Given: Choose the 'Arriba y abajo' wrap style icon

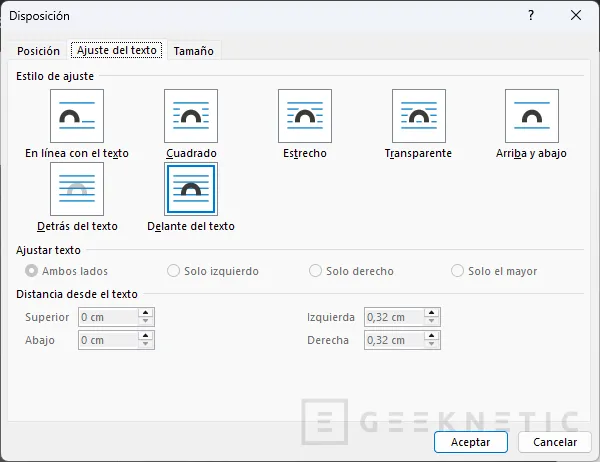Looking at the screenshot, I should [532, 116].
